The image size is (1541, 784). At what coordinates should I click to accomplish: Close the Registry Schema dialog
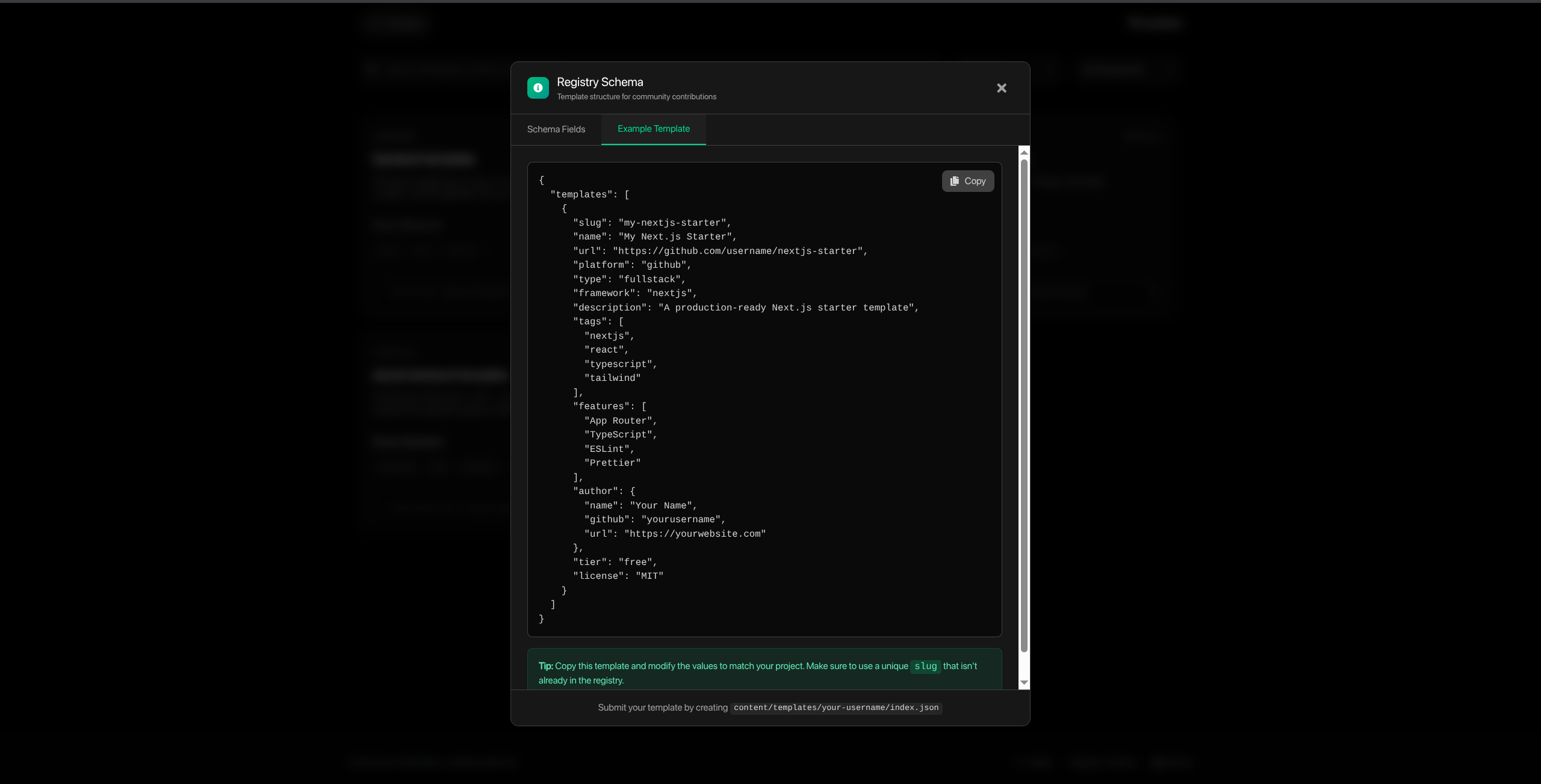click(x=1001, y=88)
